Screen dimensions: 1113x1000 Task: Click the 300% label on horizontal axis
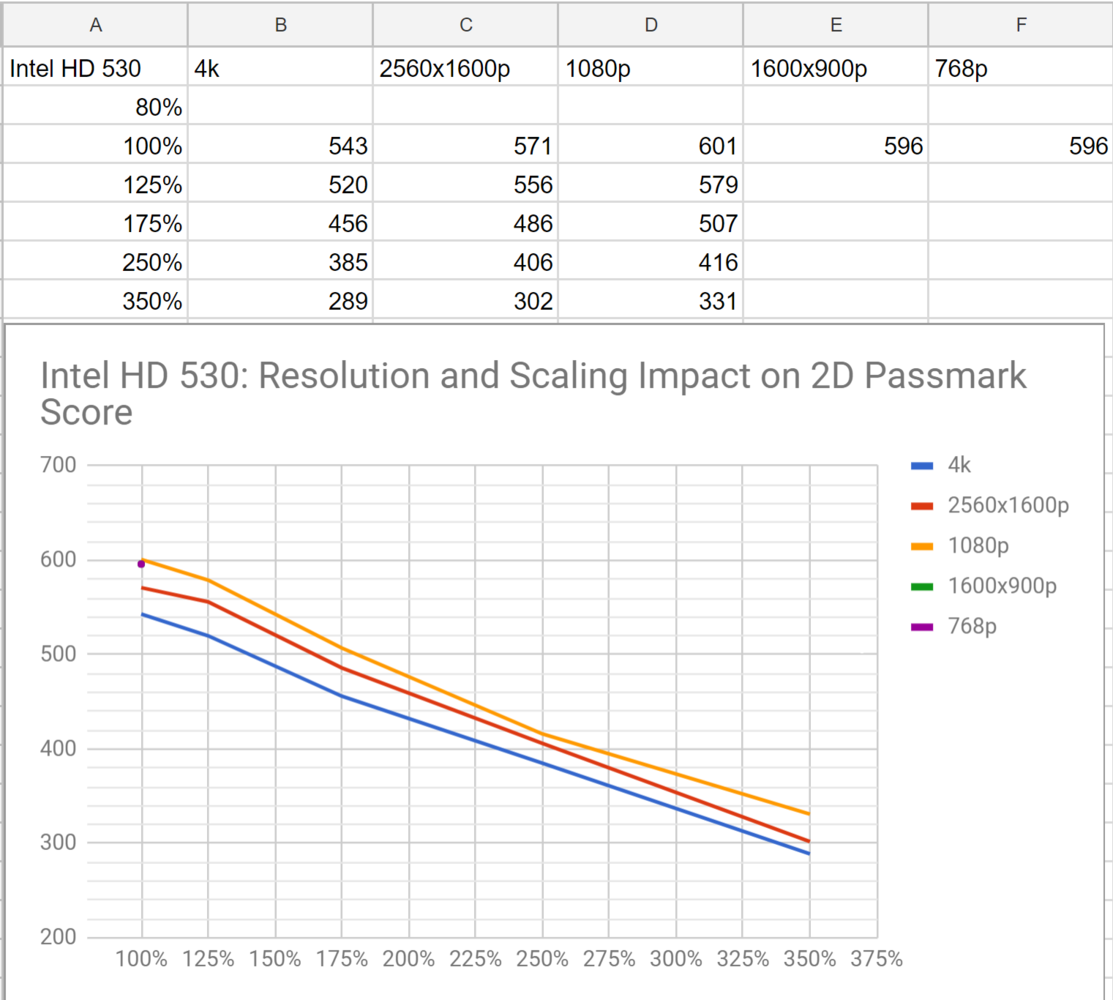676,960
